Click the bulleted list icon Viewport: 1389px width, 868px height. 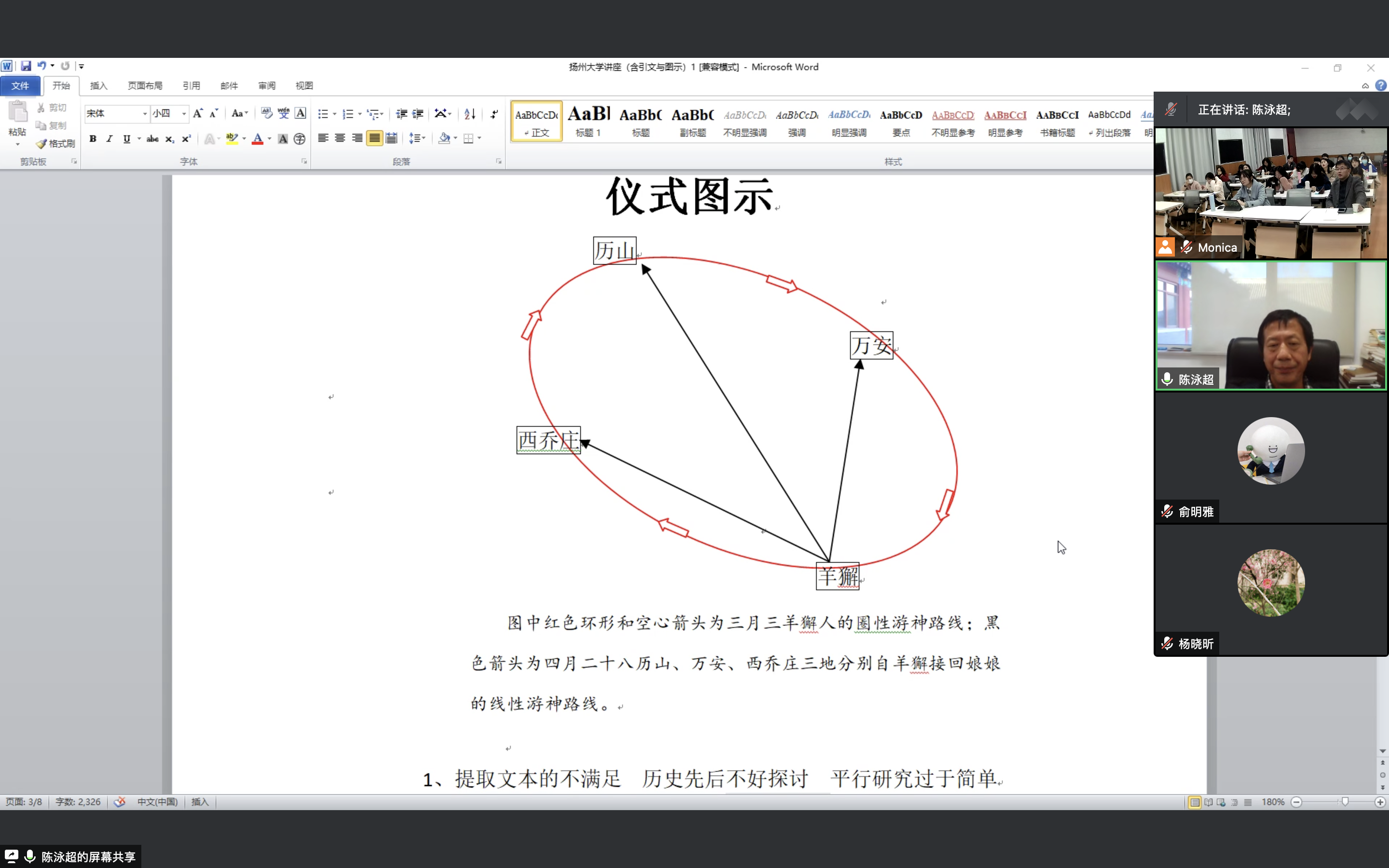323,114
